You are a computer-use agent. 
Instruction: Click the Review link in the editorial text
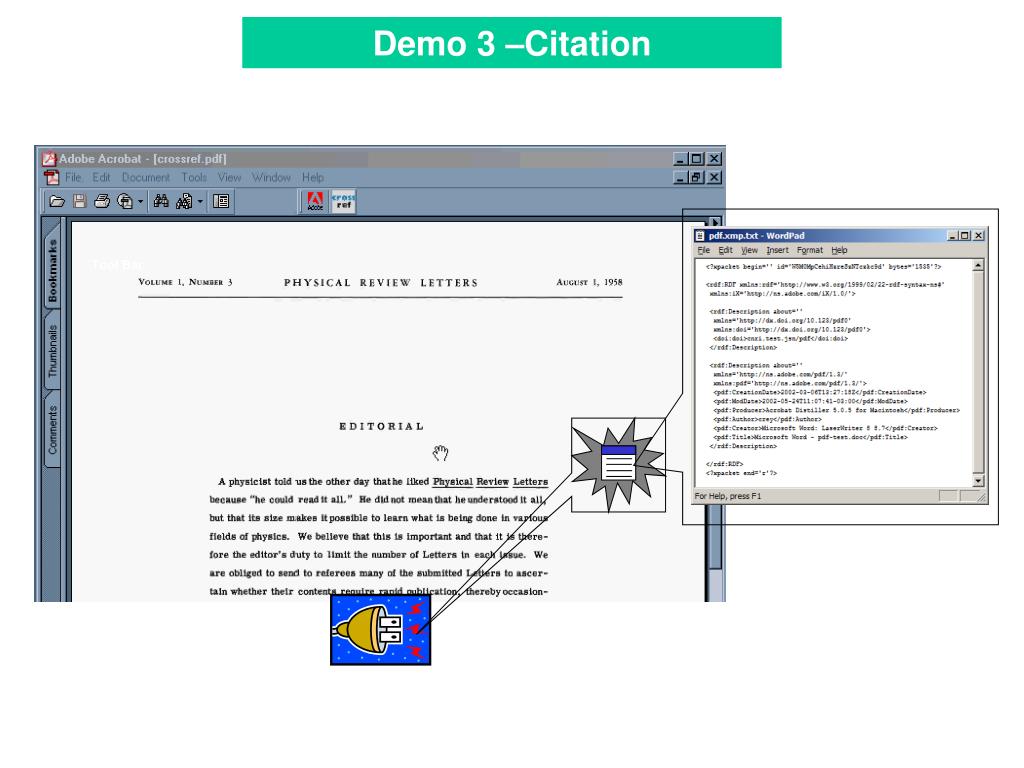coord(492,482)
